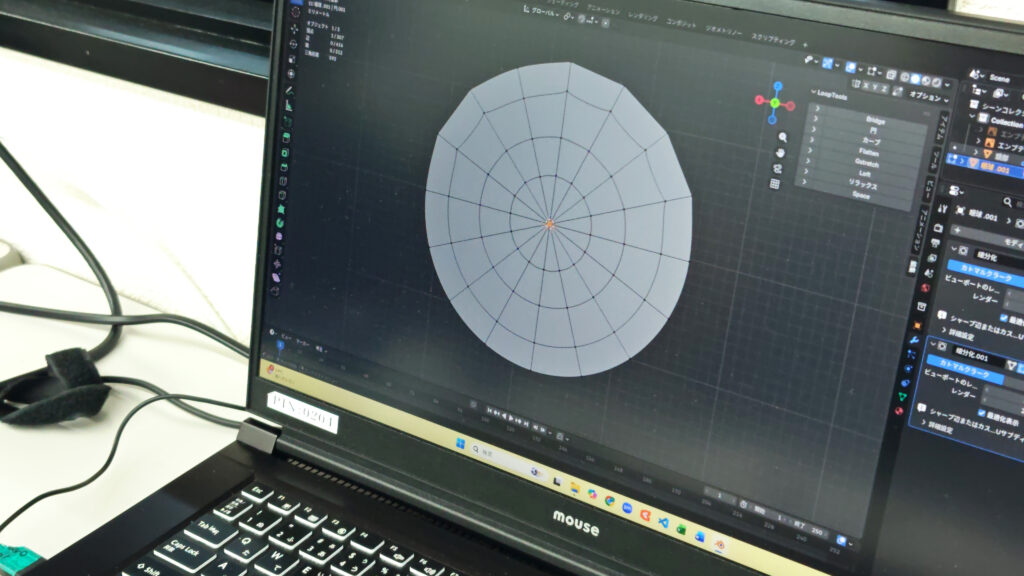Toggle viewport gizmos display
The width and height of the screenshot is (1024, 576).
827,63
